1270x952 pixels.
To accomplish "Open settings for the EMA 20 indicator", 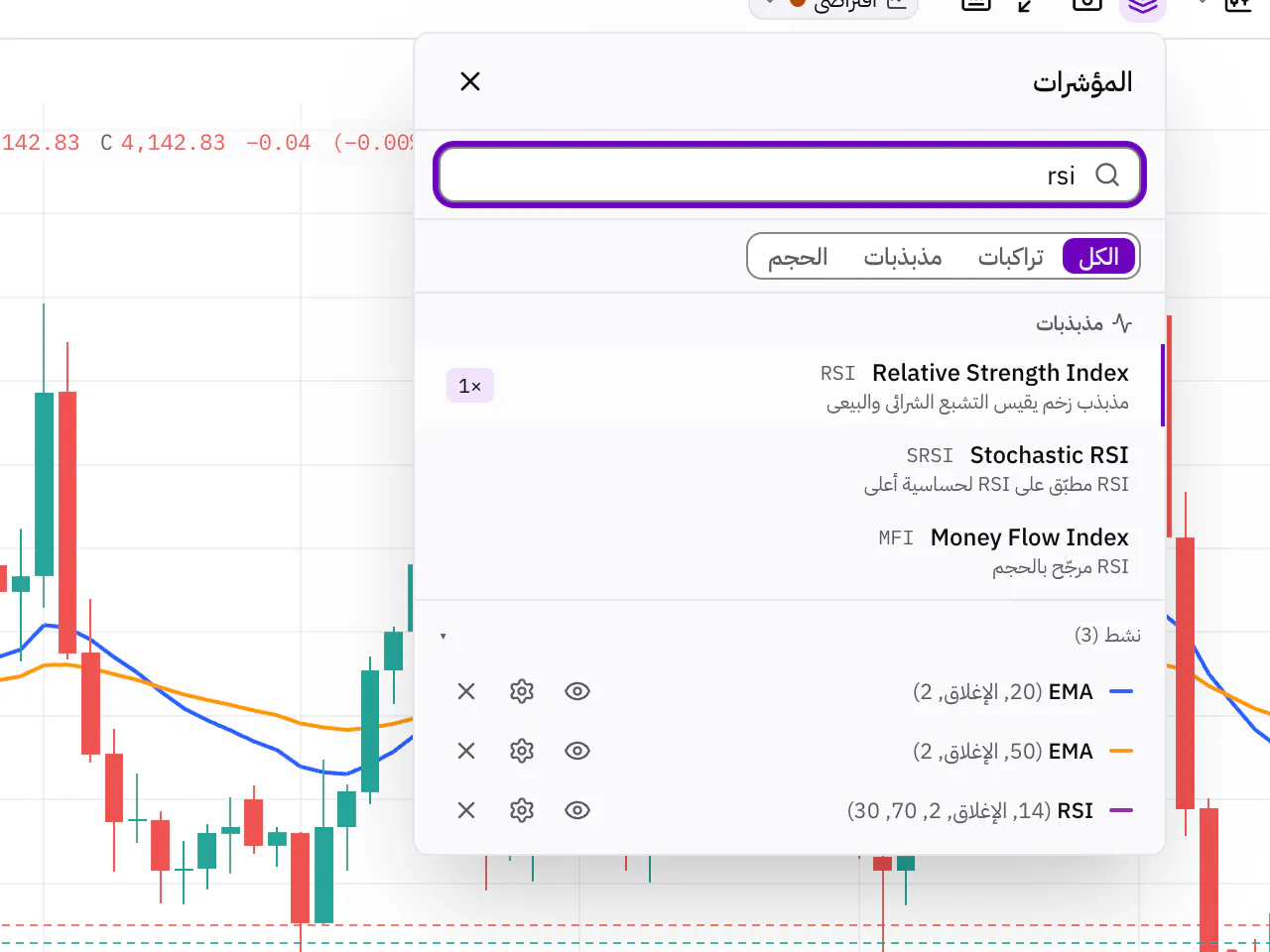I will tap(522, 691).
